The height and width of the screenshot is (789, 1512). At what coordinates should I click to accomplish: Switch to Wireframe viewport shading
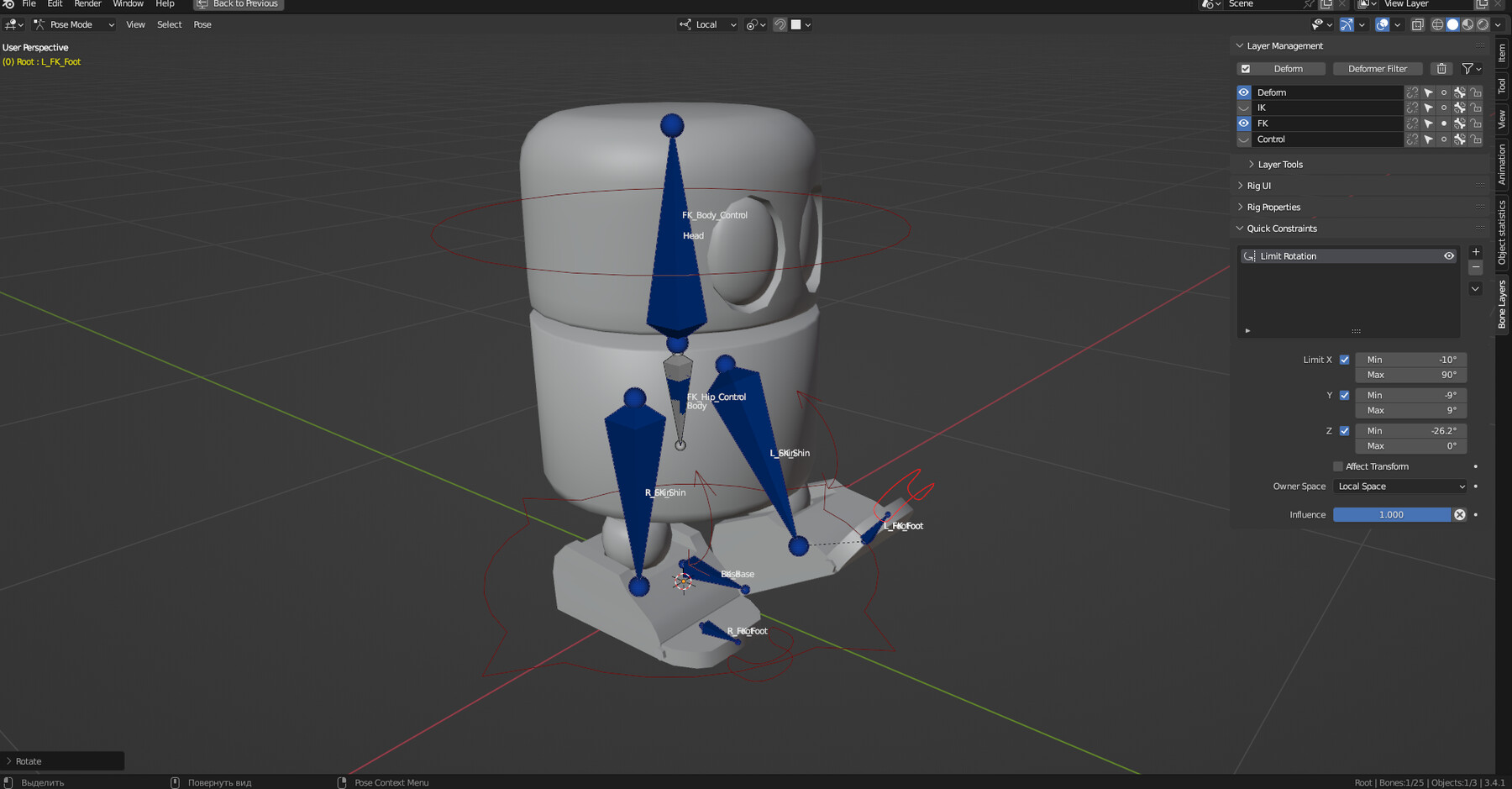point(1437,24)
